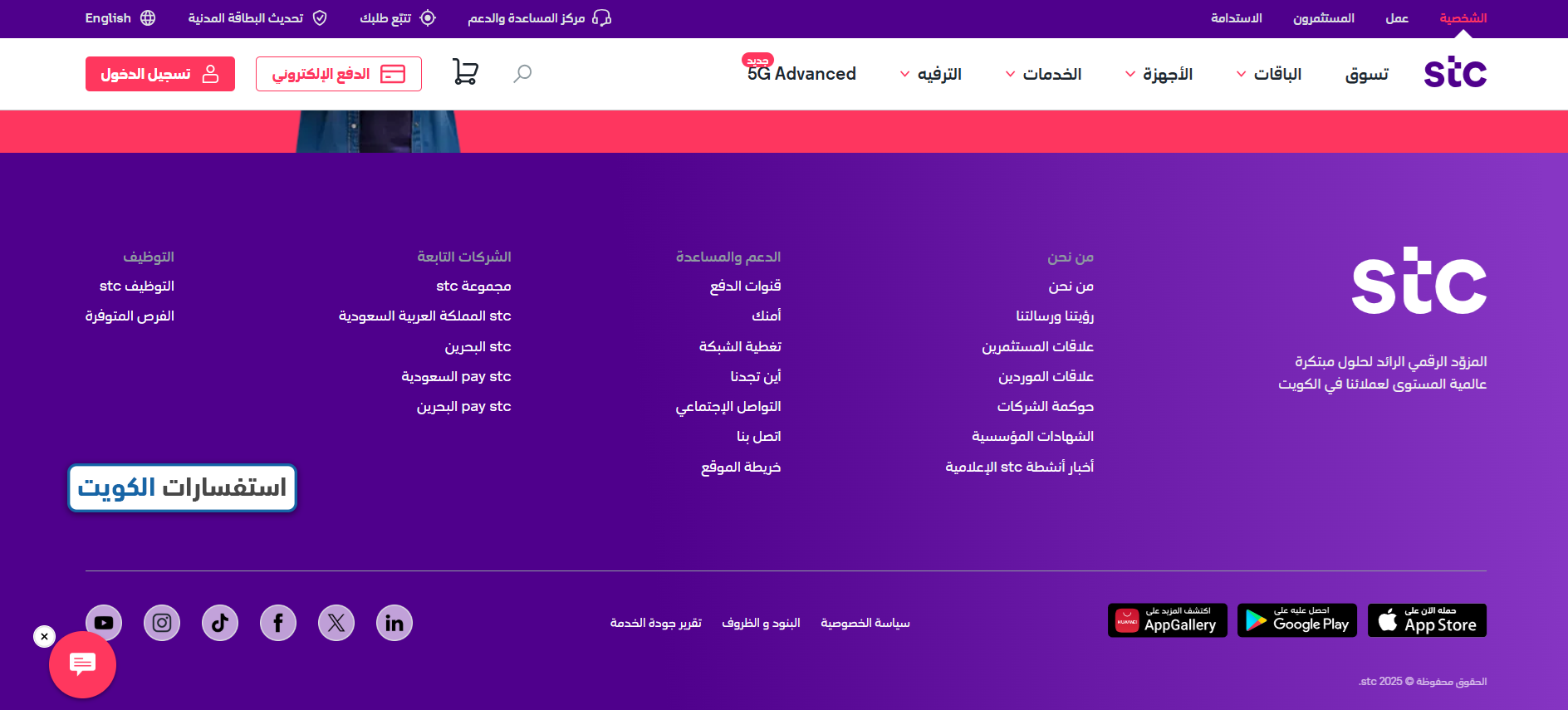The height and width of the screenshot is (710, 1568).
Task: Open the stc pay البحرين link
Action: click(x=464, y=406)
